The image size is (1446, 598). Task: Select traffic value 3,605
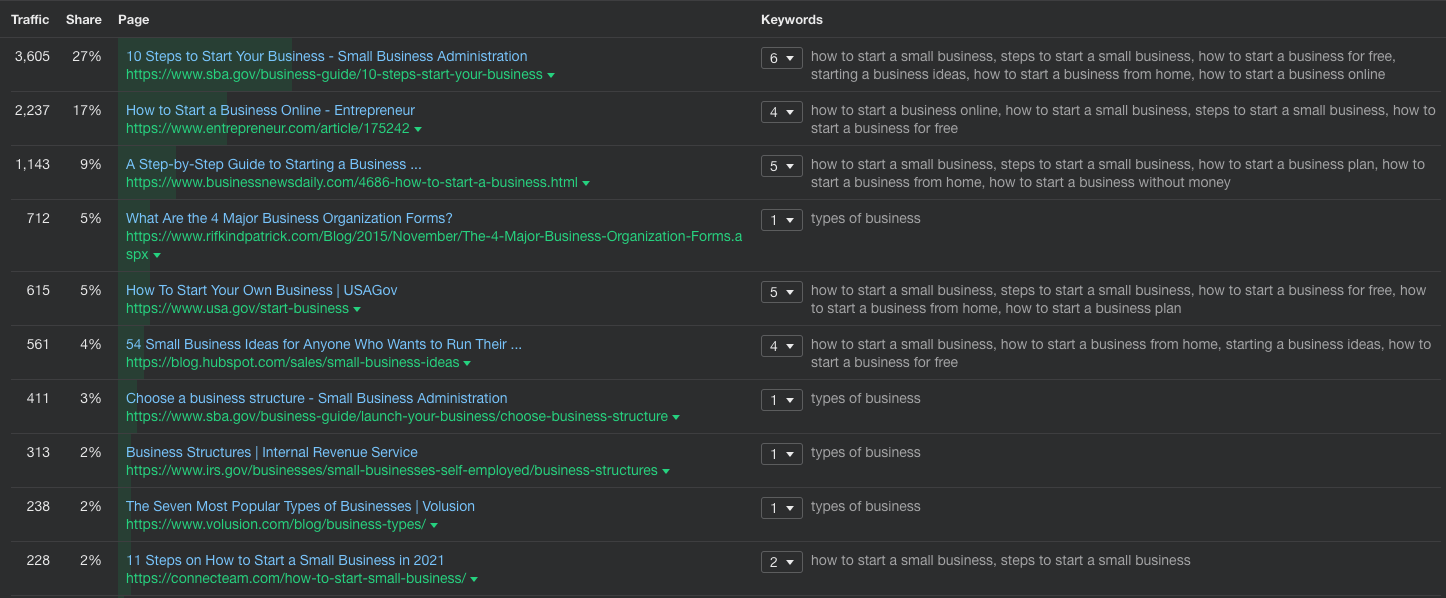point(32,56)
